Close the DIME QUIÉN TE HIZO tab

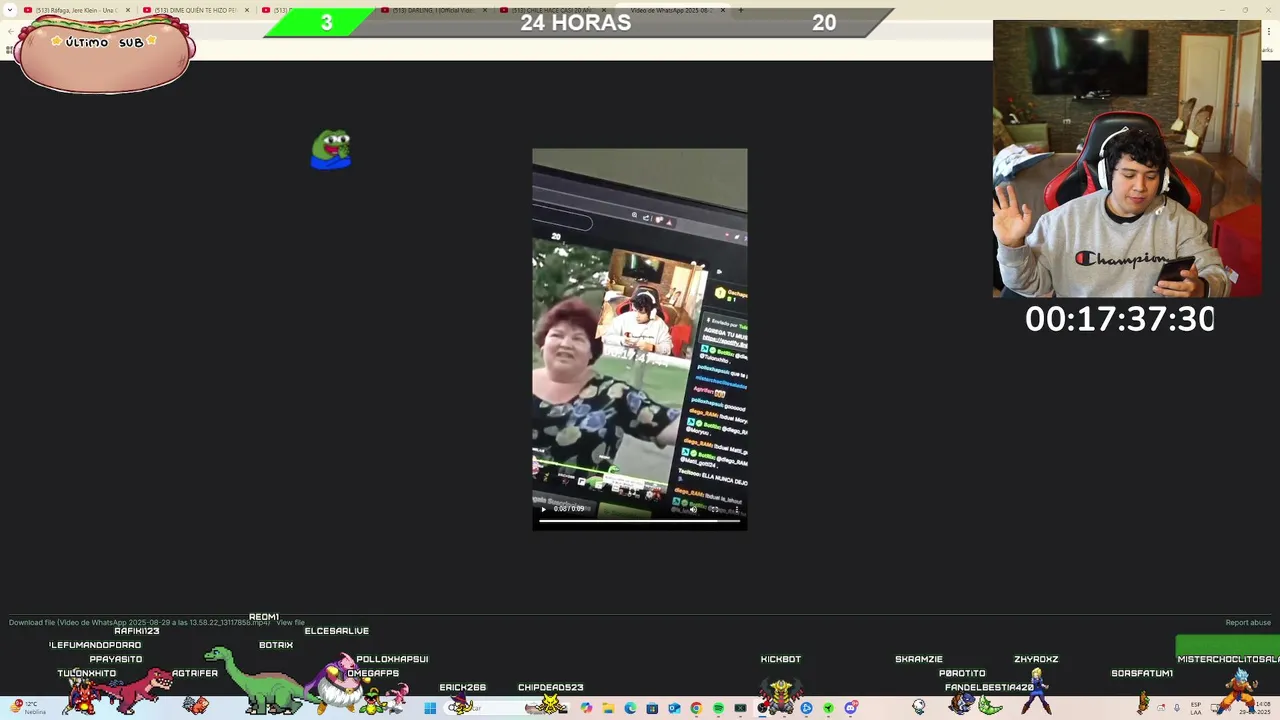pos(247,10)
